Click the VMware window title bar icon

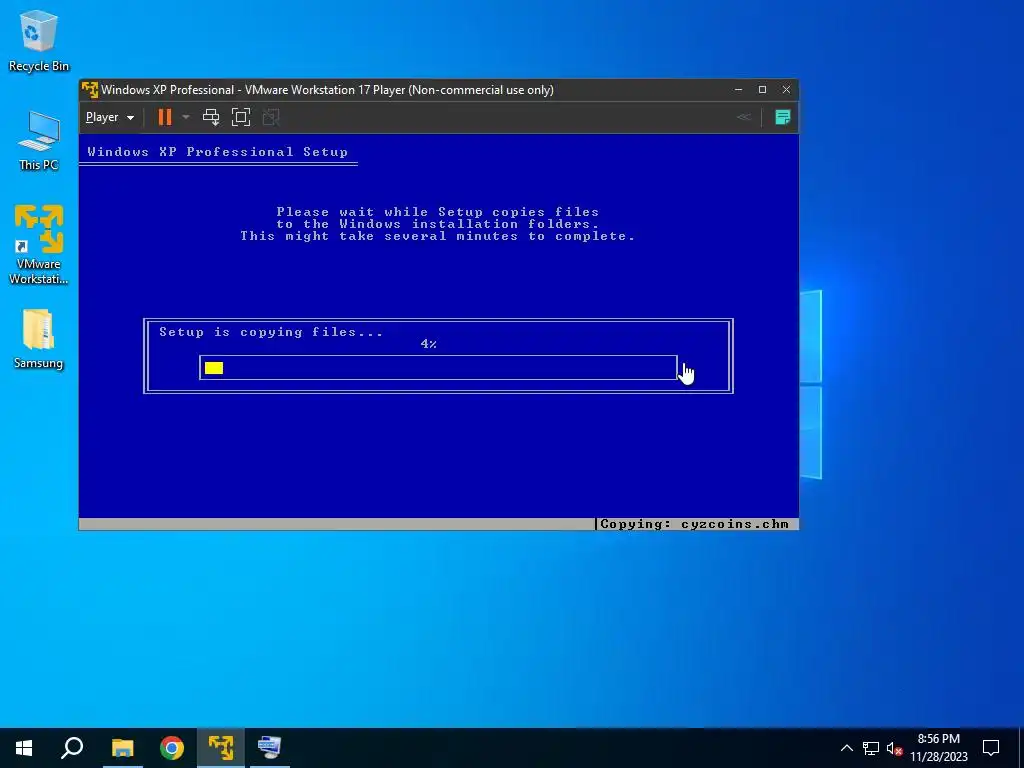pos(89,90)
